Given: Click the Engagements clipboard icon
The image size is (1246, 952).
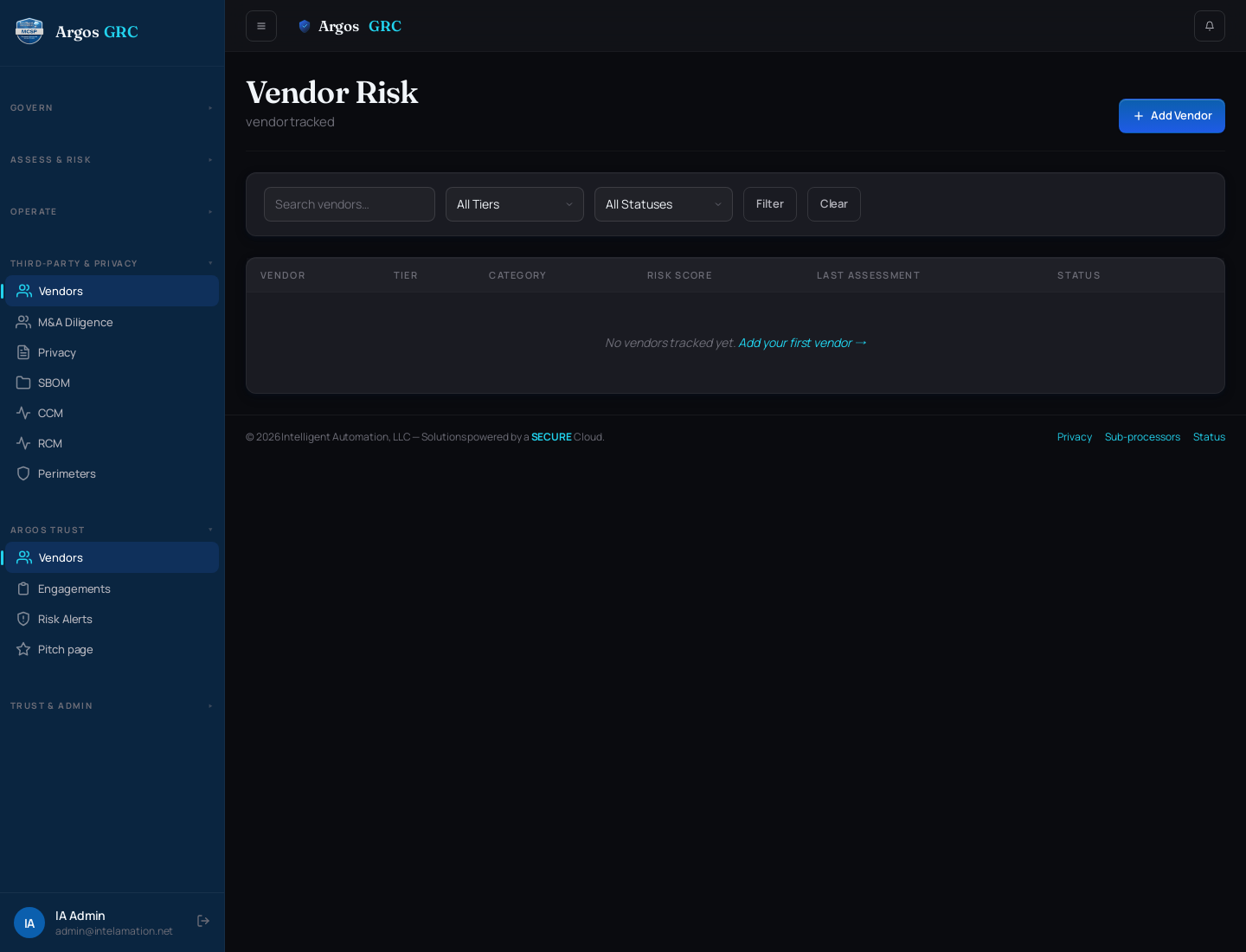Looking at the screenshot, I should coord(23,589).
